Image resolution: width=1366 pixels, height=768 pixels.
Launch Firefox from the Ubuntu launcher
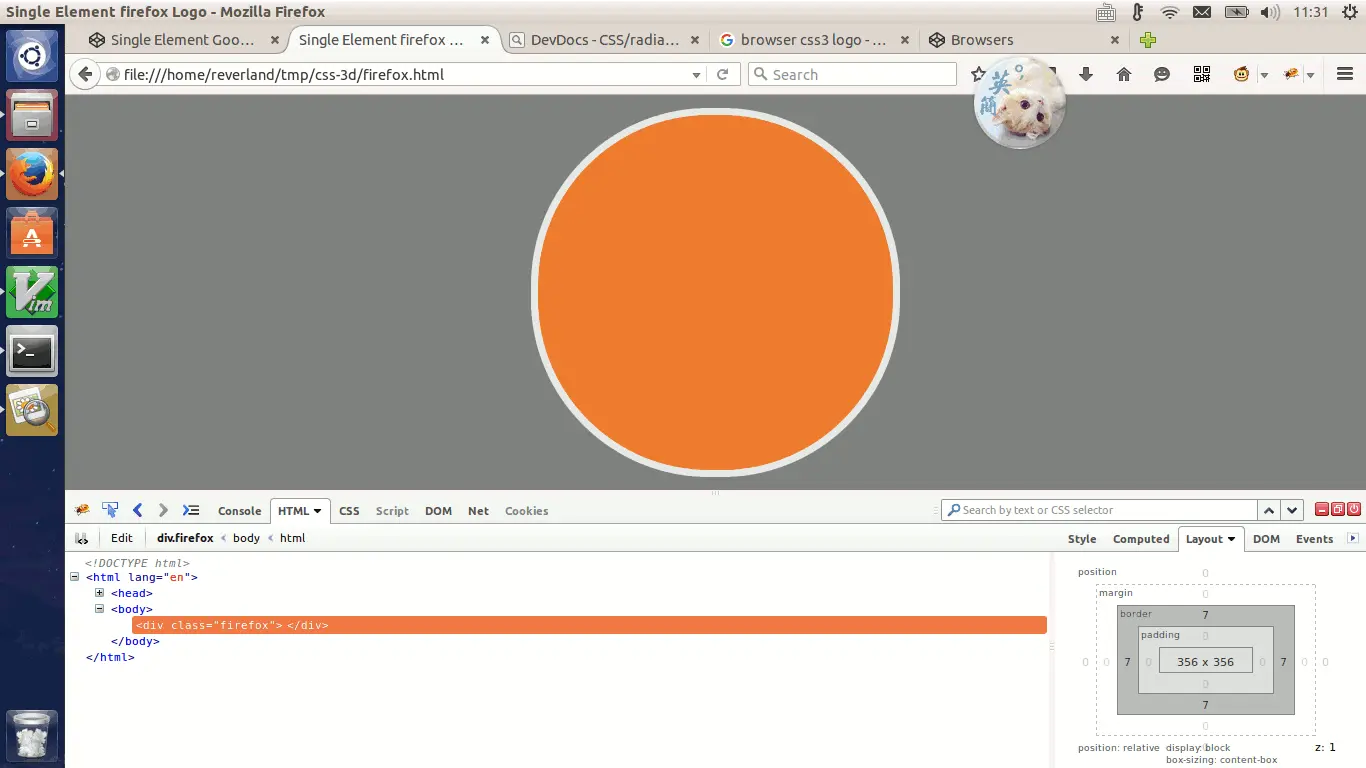[x=32, y=175]
